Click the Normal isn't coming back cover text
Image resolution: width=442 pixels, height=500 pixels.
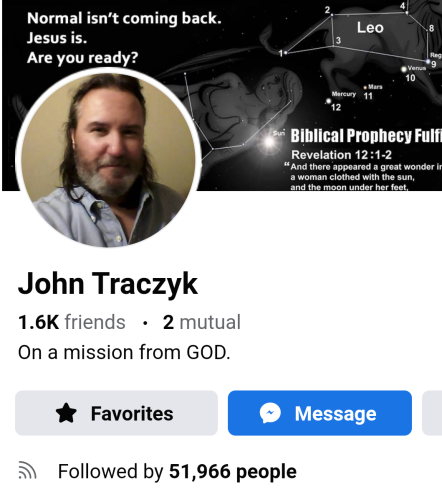[x=124, y=38]
